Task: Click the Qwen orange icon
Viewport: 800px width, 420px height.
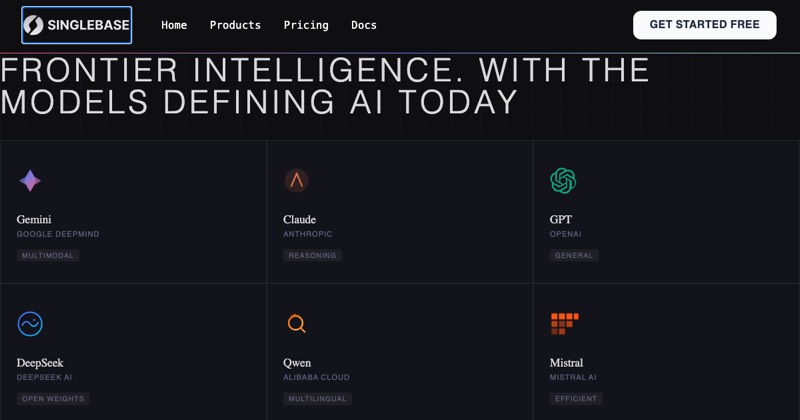Action: click(x=296, y=324)
